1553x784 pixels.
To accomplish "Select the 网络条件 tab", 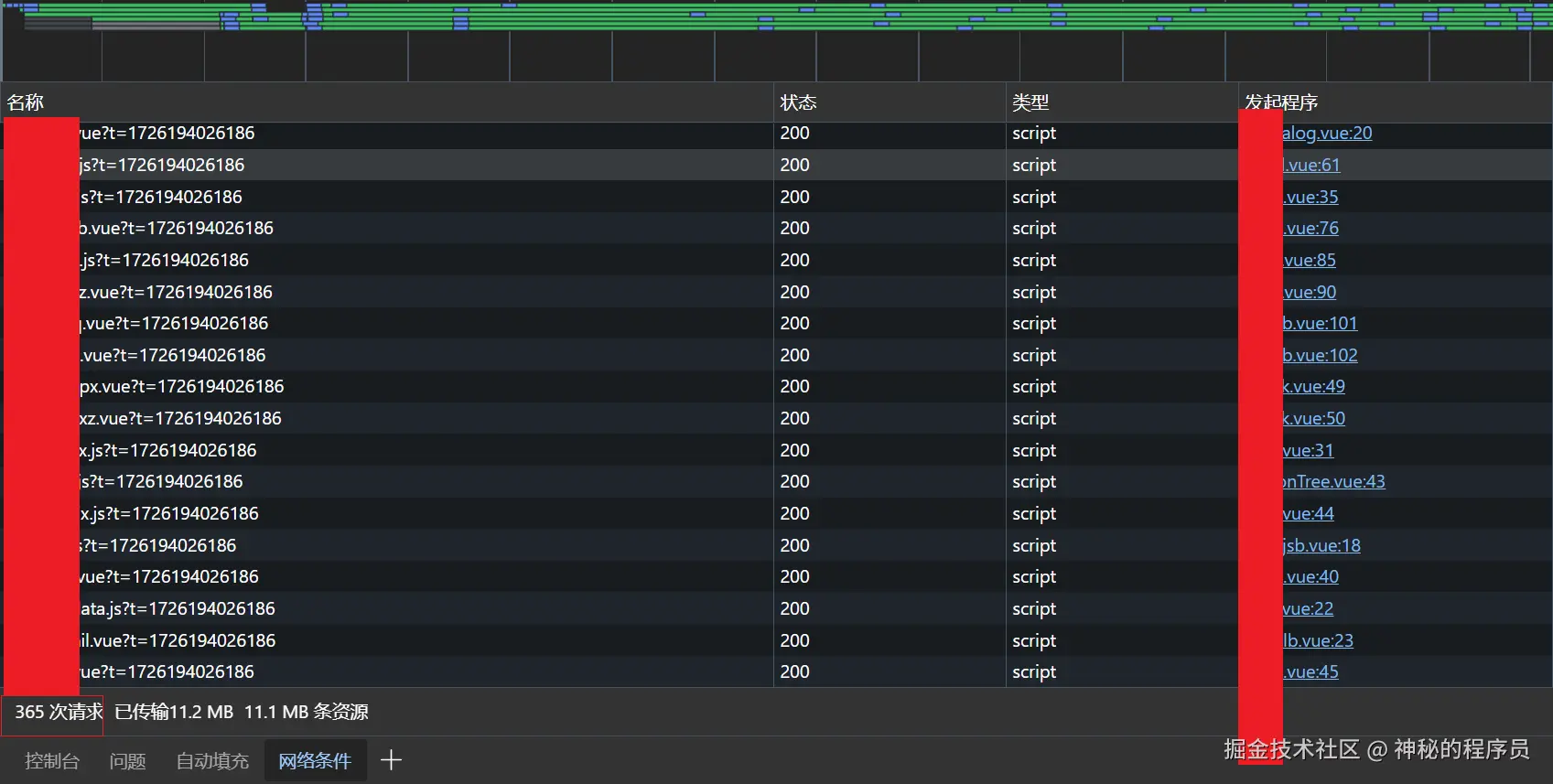I will 315,761.
